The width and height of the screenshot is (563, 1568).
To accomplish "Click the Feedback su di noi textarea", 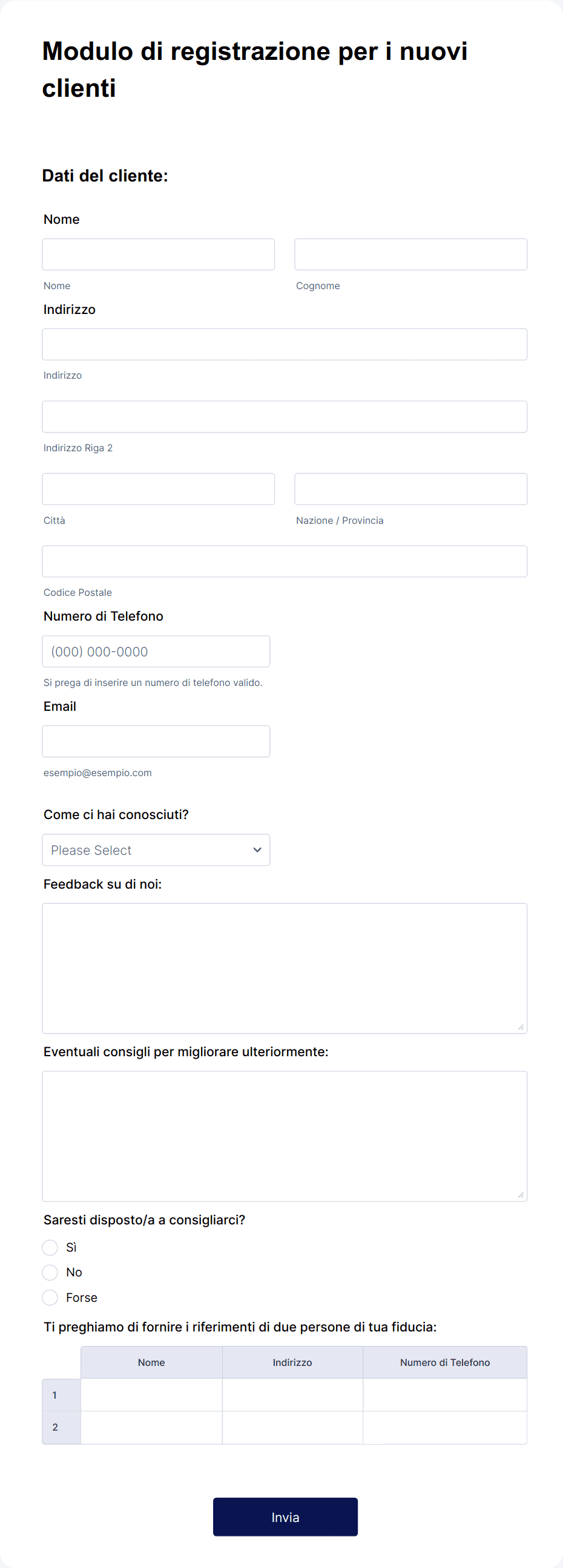I will pos(285,969).
